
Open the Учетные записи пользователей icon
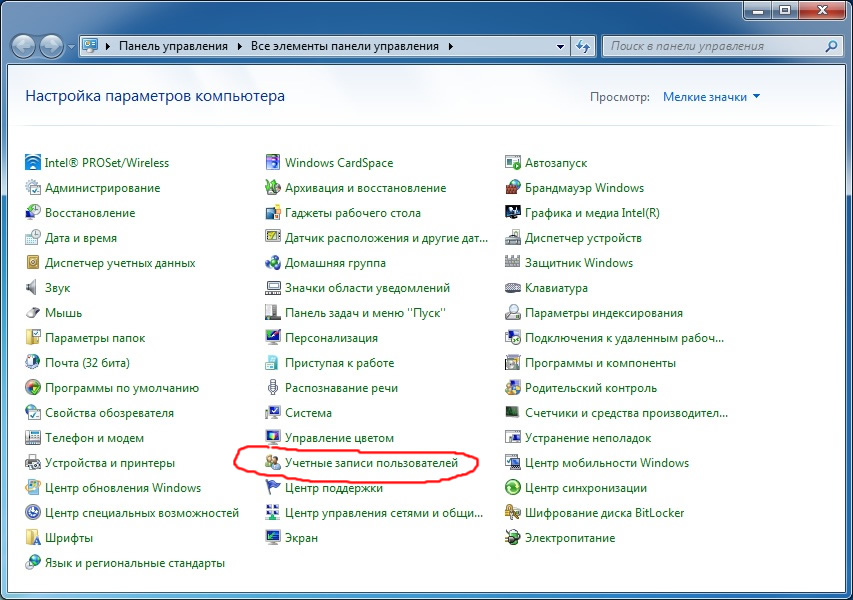click(273, 463)
